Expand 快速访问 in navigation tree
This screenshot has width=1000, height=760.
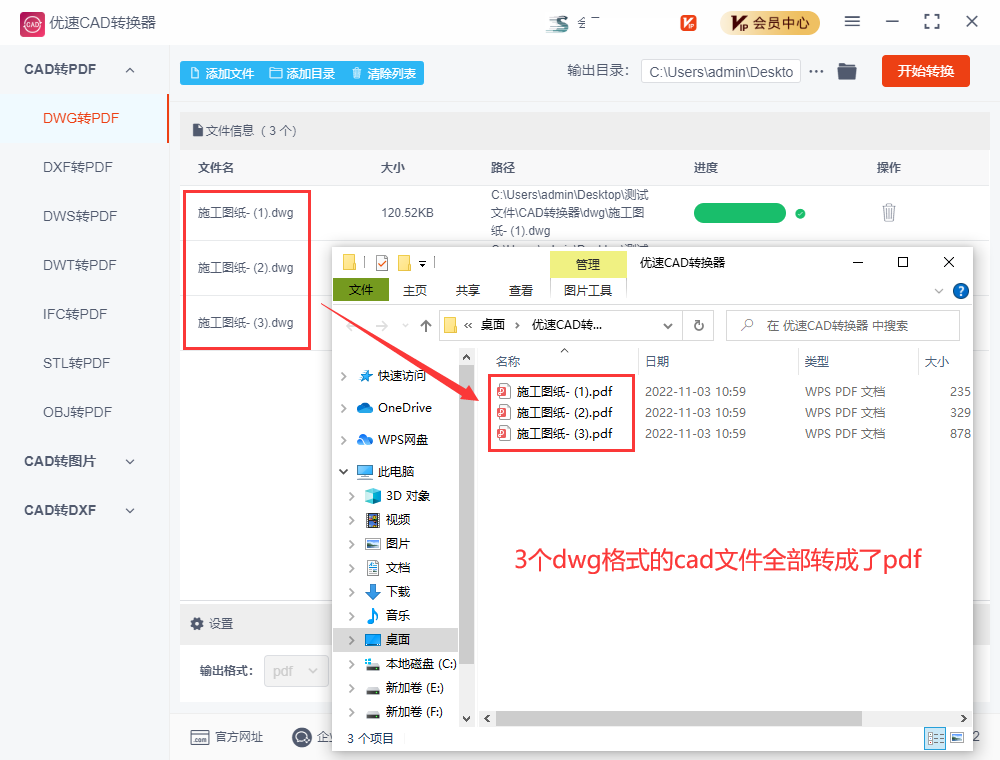tap(344, 376)
